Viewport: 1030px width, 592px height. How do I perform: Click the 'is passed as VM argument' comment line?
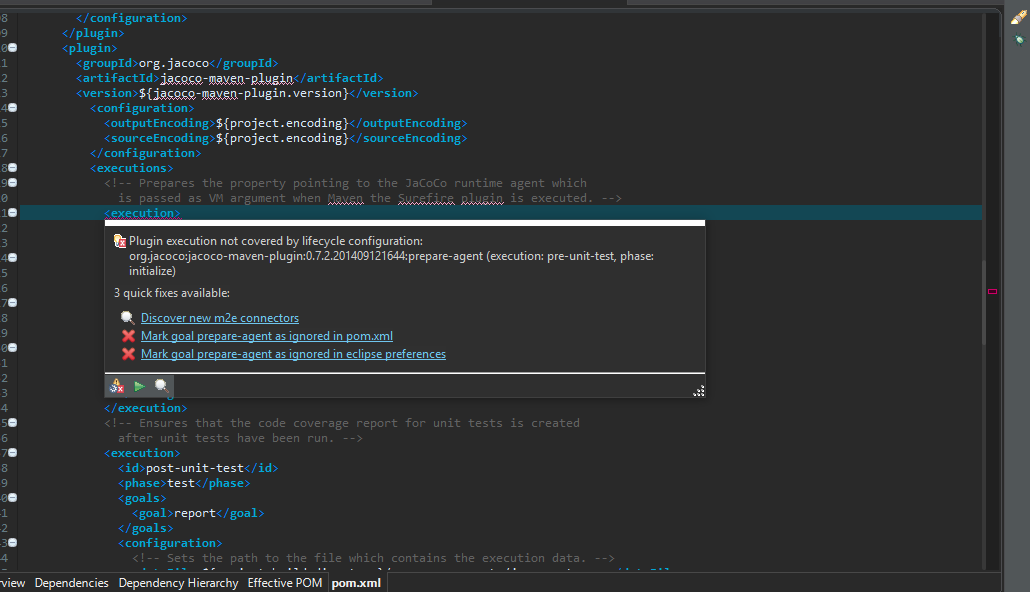(369, 198)
